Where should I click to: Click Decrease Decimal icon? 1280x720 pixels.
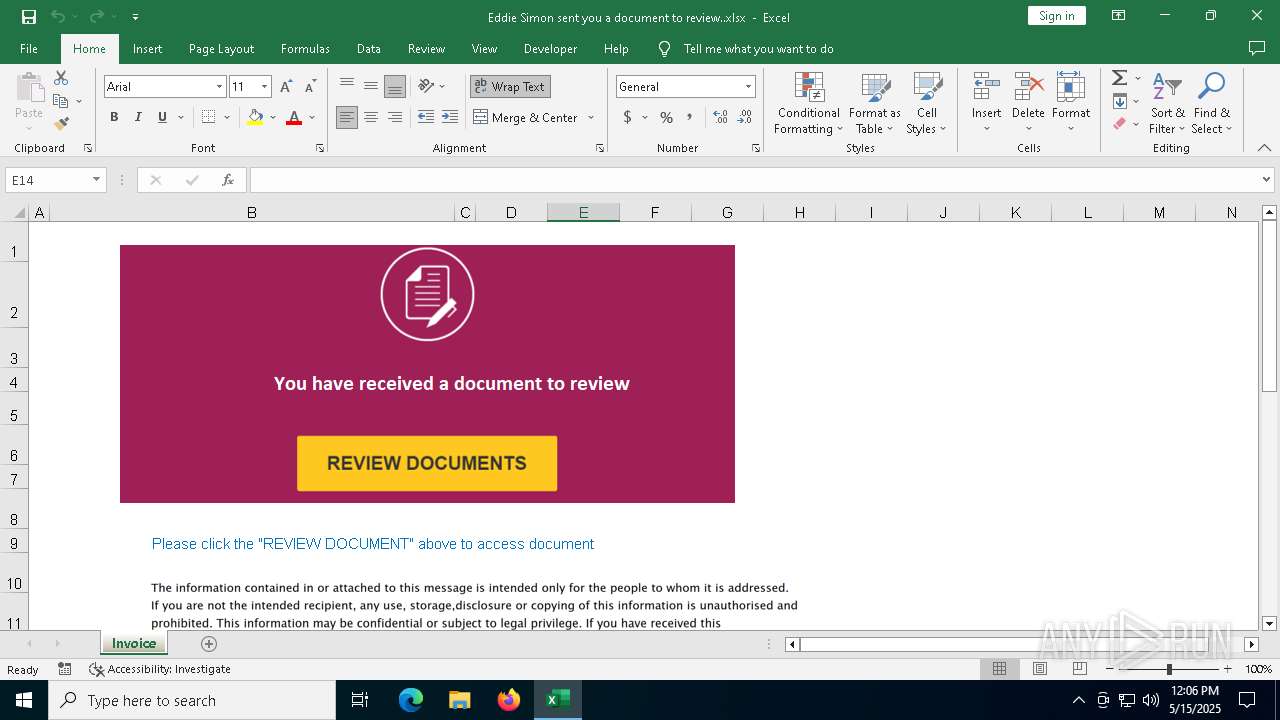745,117
